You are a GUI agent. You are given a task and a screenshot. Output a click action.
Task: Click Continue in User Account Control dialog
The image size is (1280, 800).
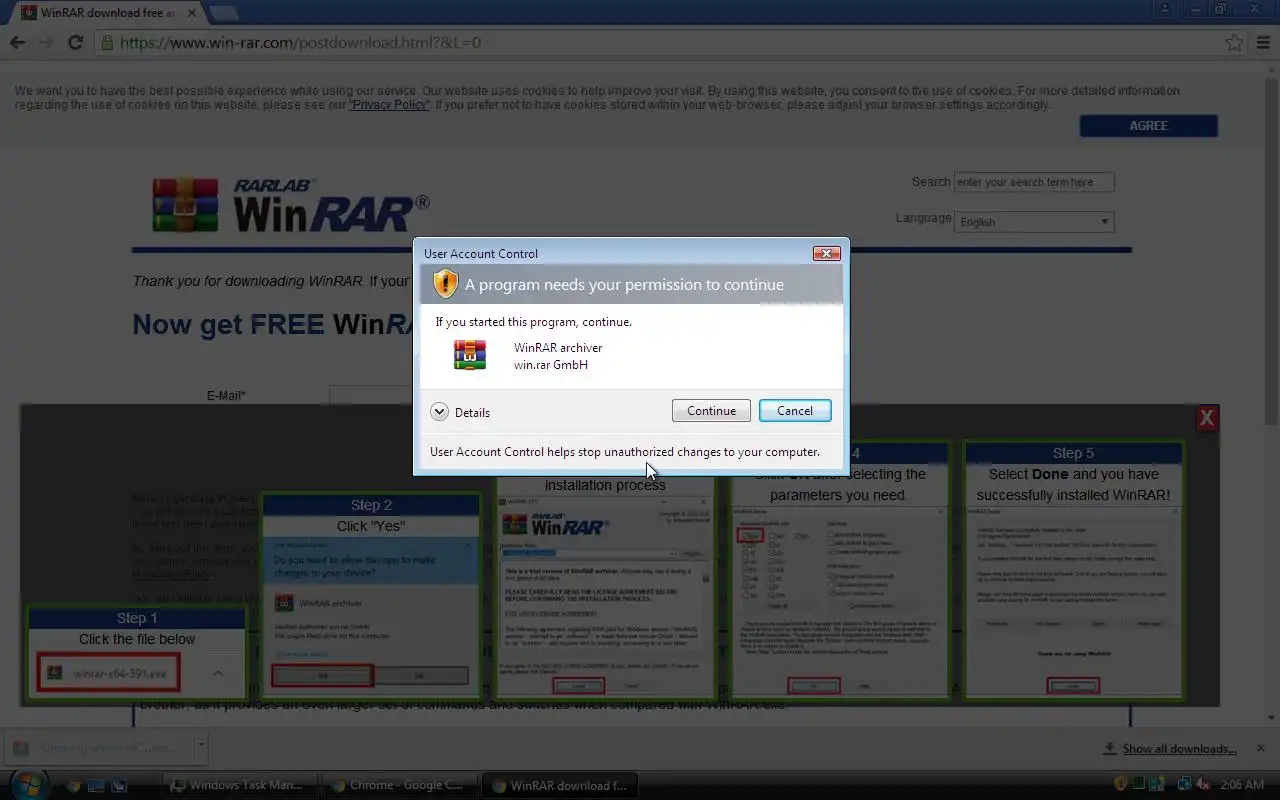(711, 411)
